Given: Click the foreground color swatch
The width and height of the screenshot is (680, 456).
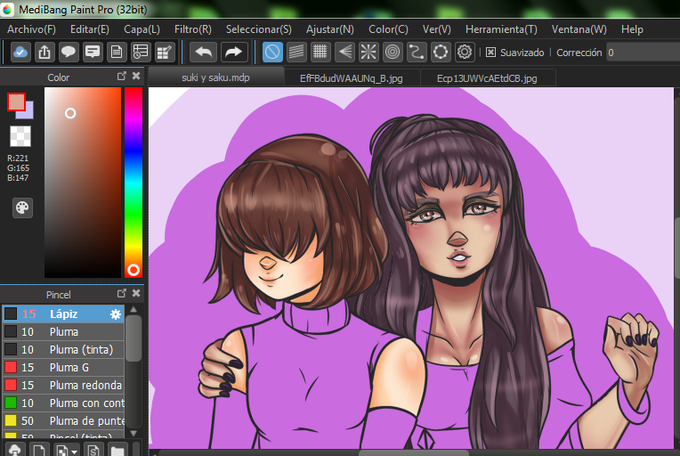Looking at the screenshot, I should tap(16, 102).
